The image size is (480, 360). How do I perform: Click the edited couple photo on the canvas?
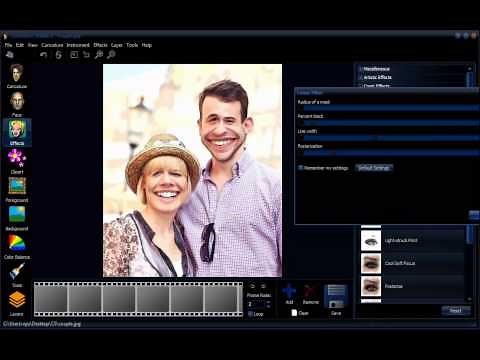pos(192,170)
